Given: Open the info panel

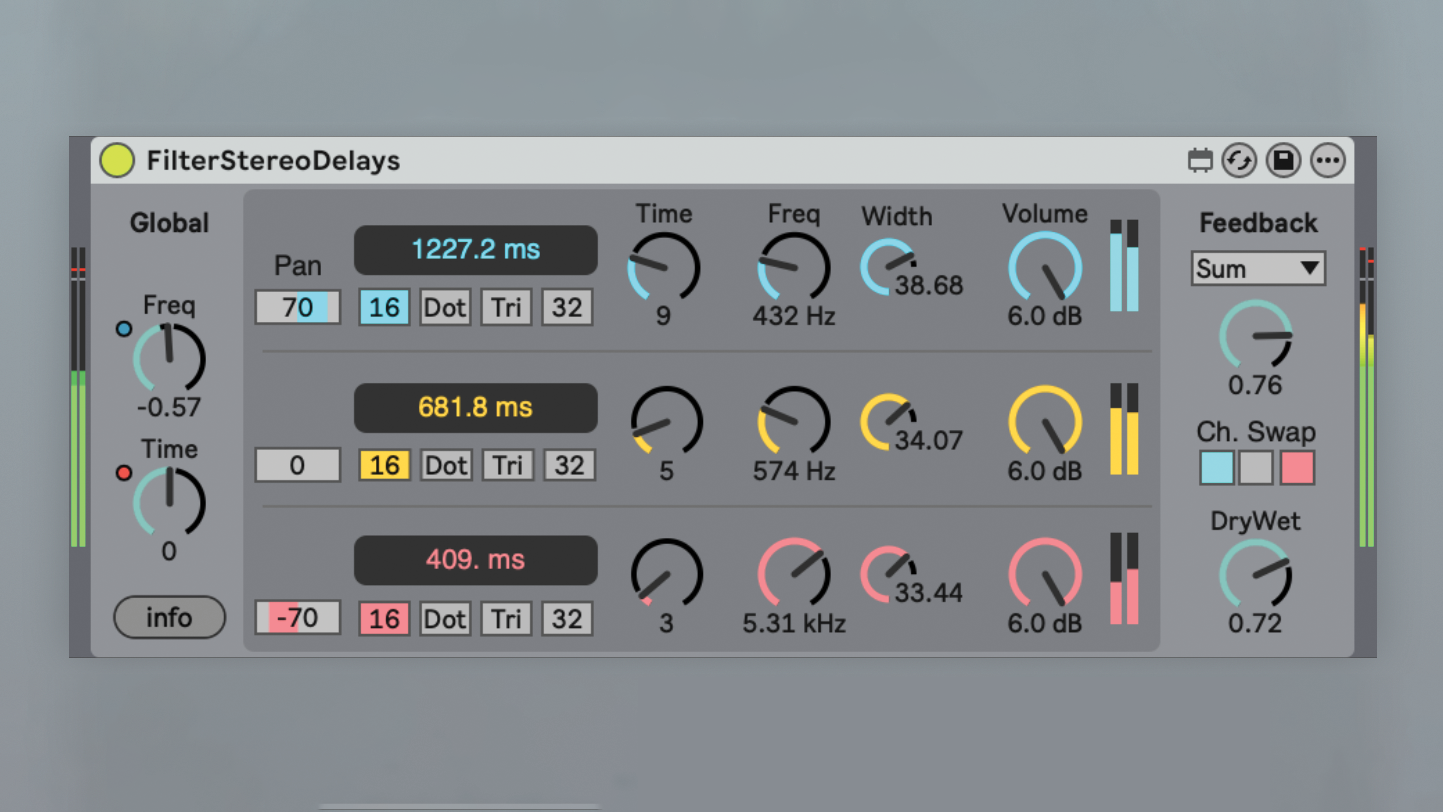Looking at the screenshot, I should [x=169, y=618].
